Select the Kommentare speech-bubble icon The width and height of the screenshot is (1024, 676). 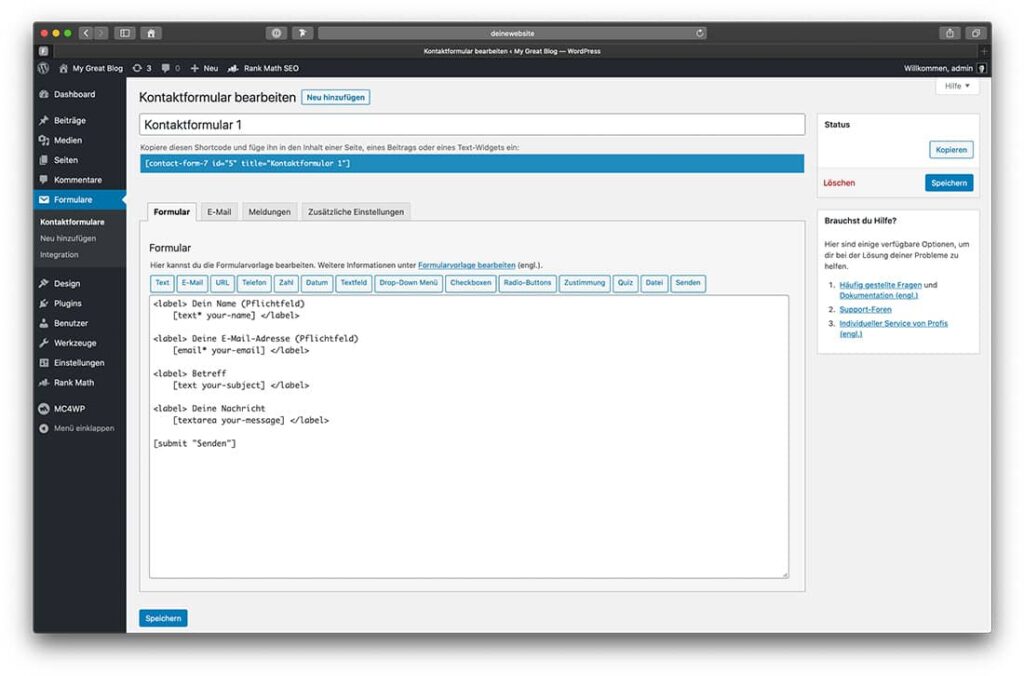[x=44, y=179]
